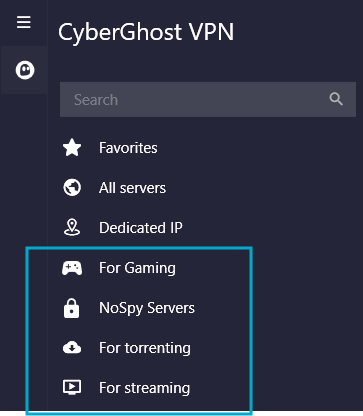Click the All servers globe icon
363x416 pixels.
pyautogui.click(x=72, y=188)
